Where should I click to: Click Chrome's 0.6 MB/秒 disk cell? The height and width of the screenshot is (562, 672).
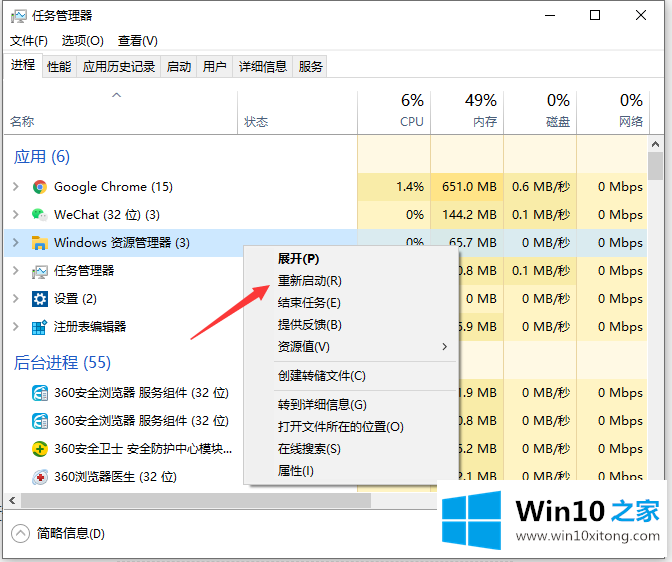540,187
